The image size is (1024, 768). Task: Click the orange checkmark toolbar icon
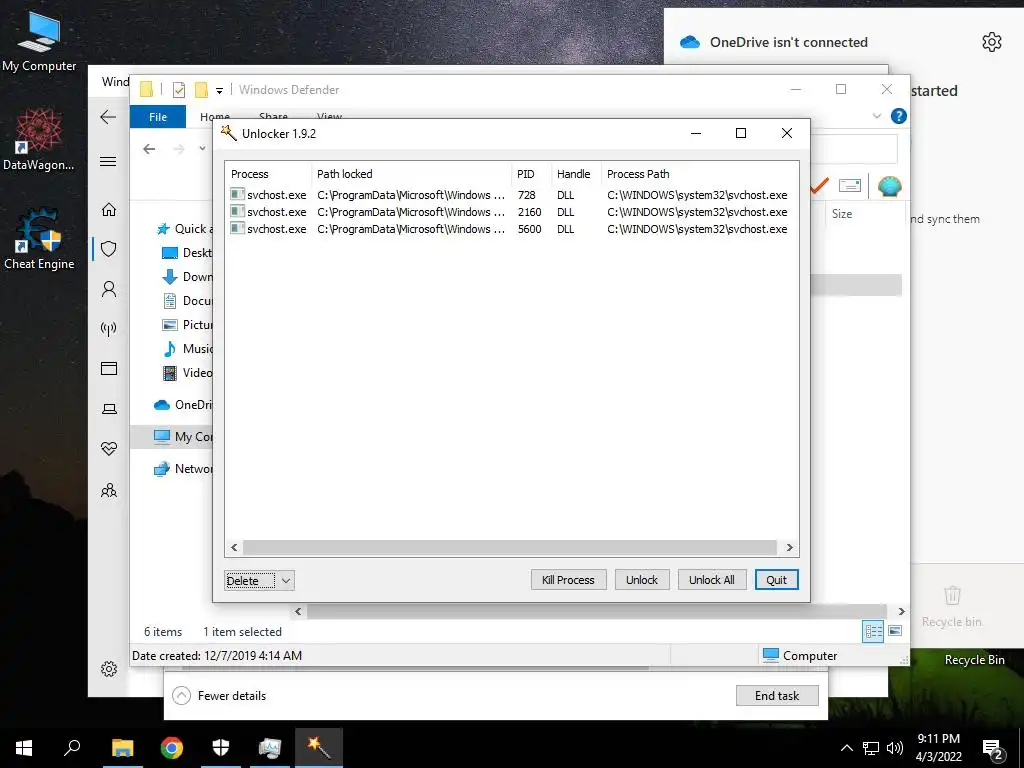pos(819,186)
